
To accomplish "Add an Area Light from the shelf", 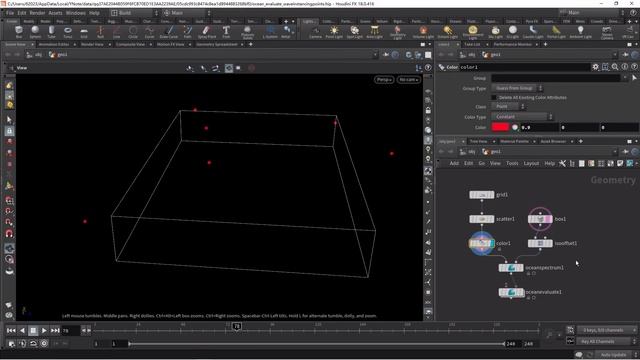I will pos(374,31).
